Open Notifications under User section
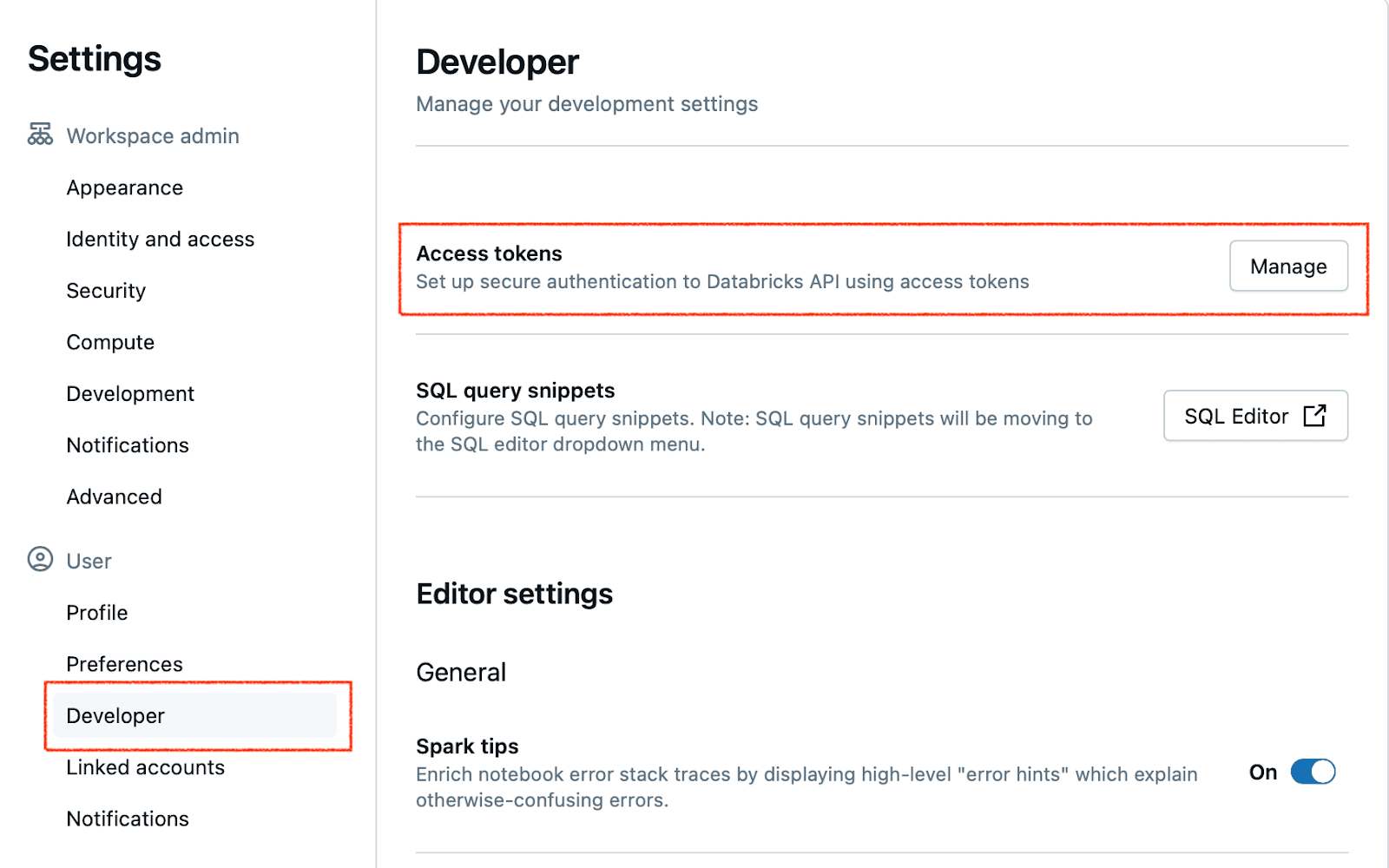 coord(128,819)
